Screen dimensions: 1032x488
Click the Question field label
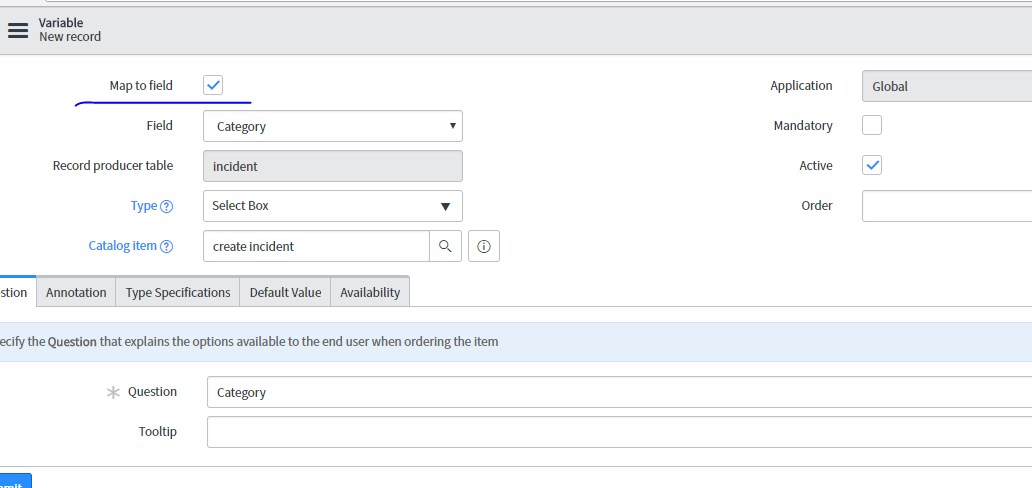[152, 391]
